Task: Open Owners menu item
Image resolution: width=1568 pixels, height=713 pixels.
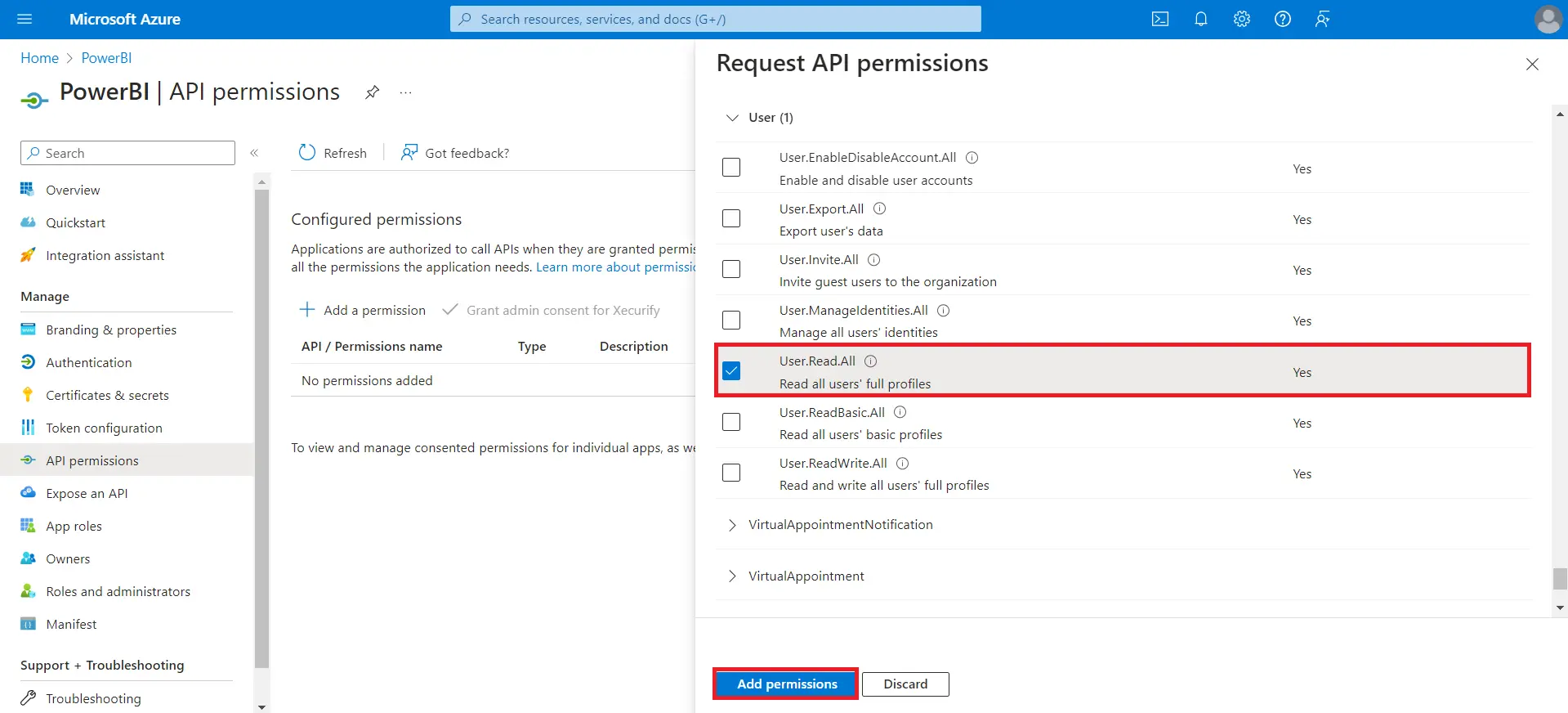Action: click(x=68, y=558)
